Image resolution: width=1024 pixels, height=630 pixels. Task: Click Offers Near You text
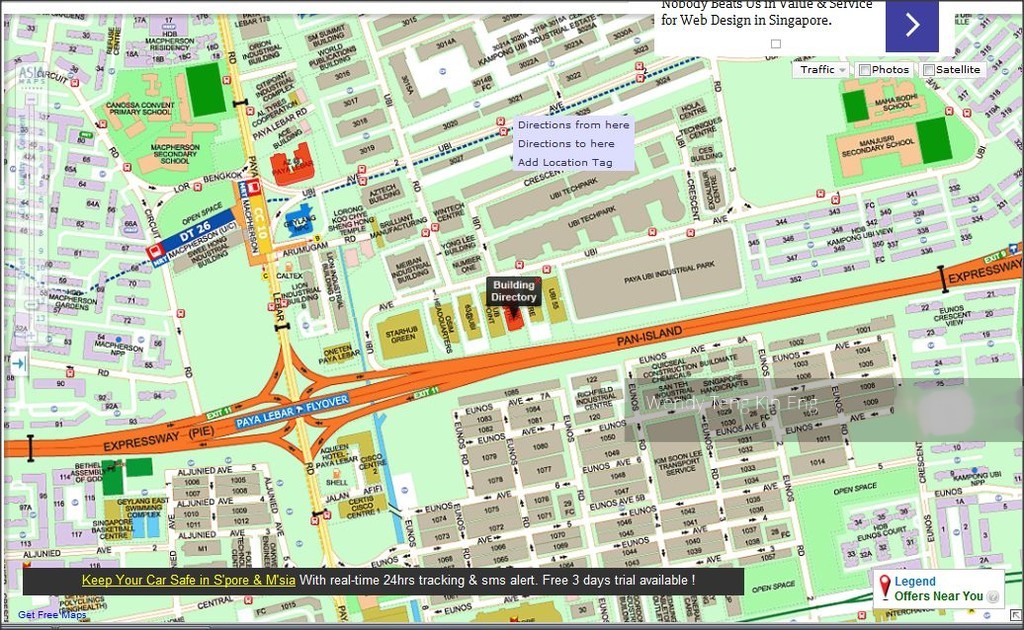(x=938, y=596)
